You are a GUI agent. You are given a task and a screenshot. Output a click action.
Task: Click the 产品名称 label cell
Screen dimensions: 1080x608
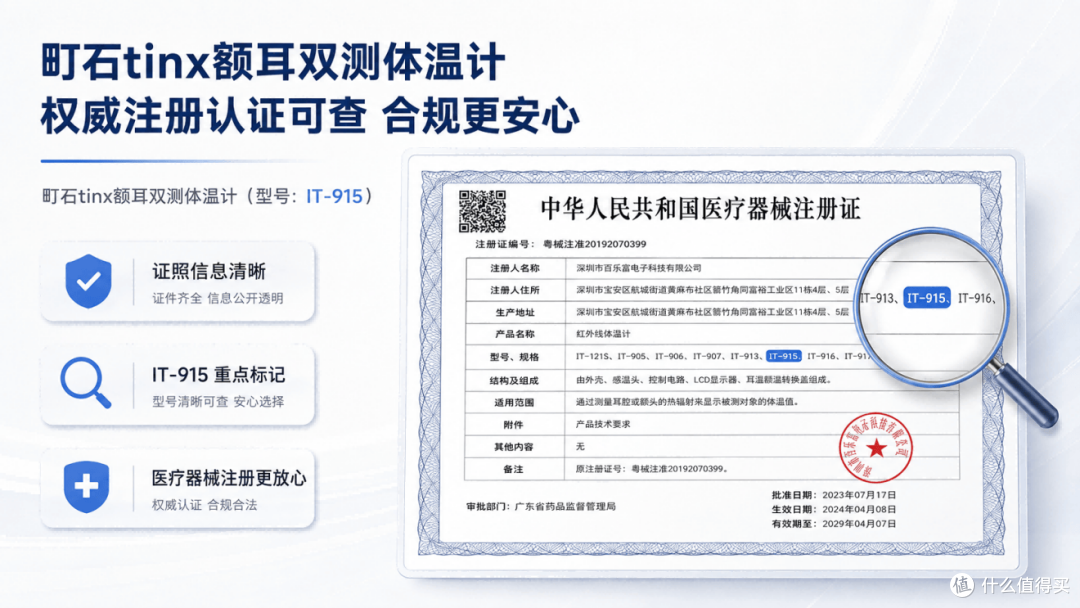(515, 334)
